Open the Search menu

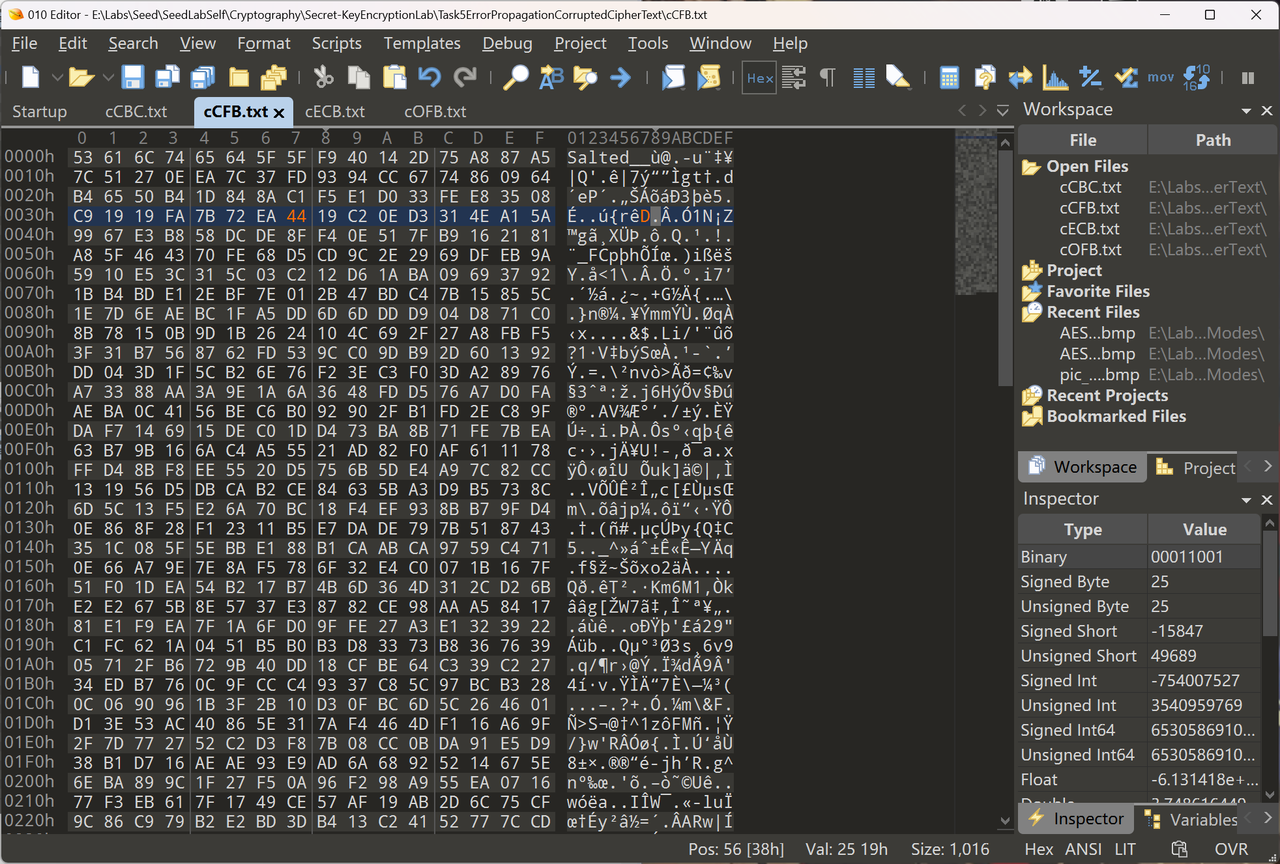(133, 43)
